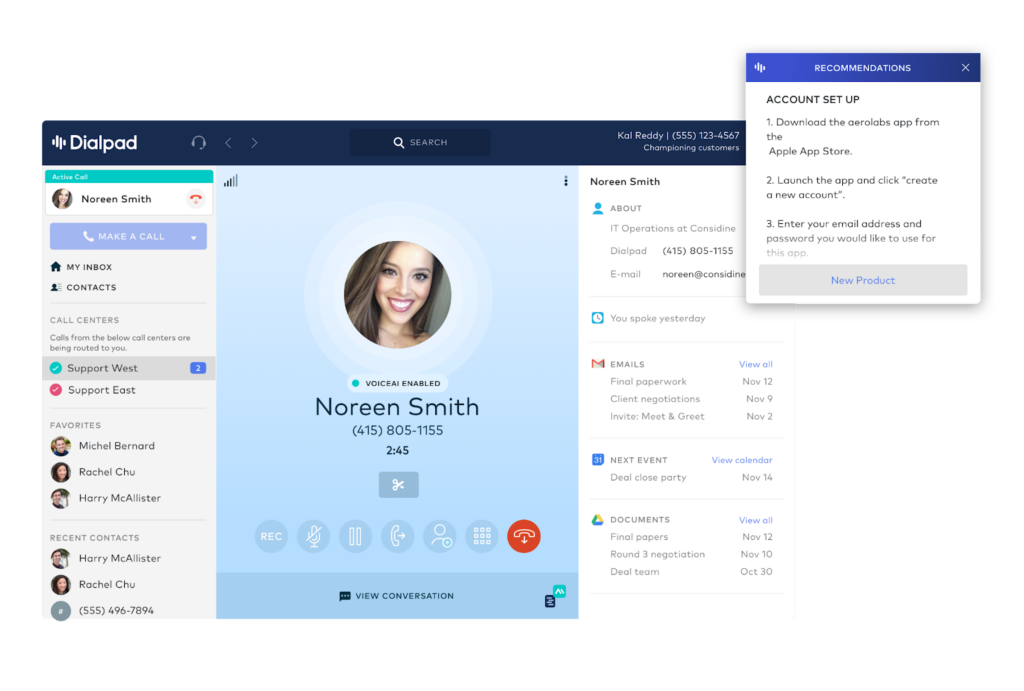Click the Google Drive Documents icon

coord(598,520)
